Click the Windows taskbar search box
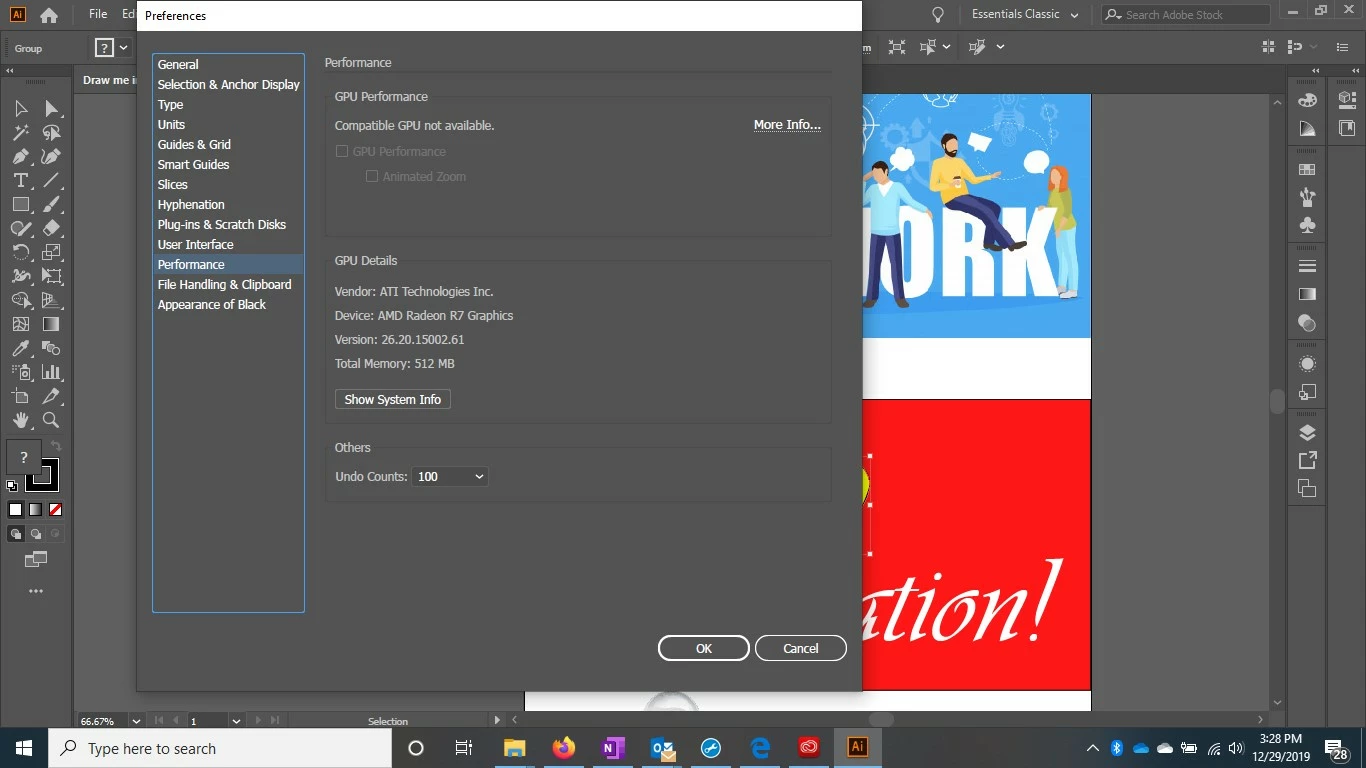Image resolution: width=1366 pixels, height=768 pixels. click(220, 748)
